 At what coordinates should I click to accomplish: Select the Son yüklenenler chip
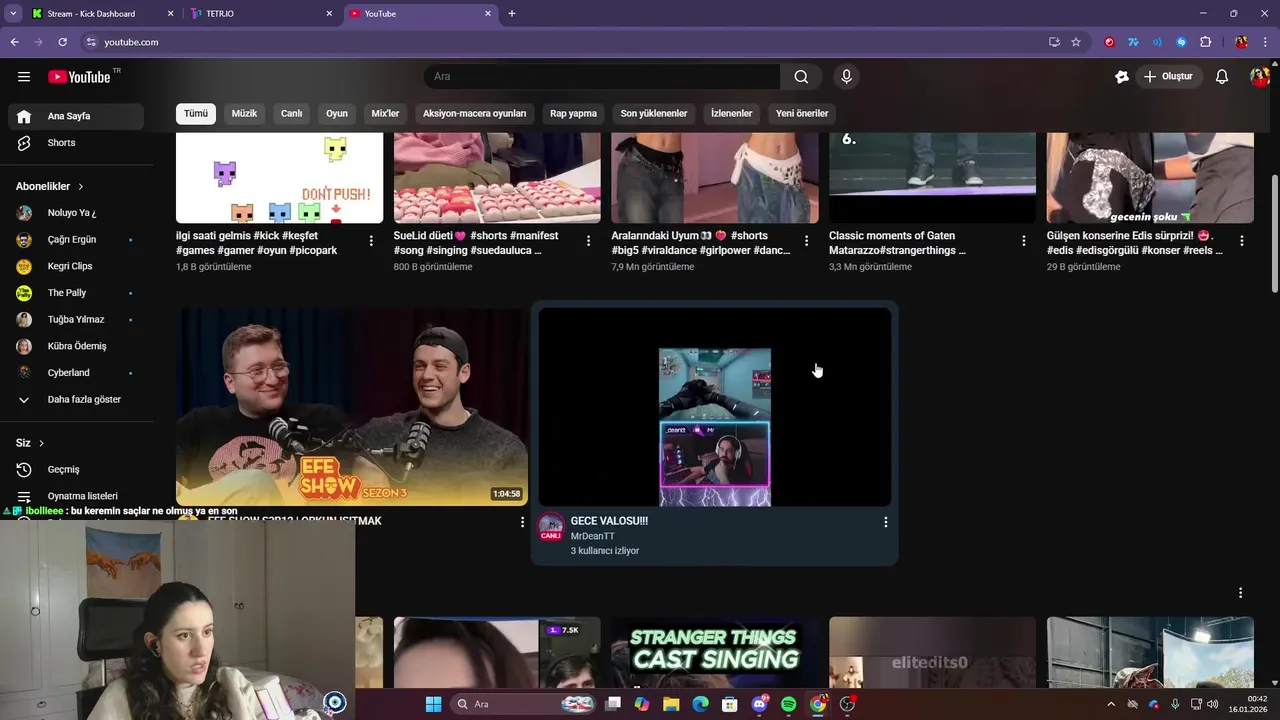pos(654,113)
